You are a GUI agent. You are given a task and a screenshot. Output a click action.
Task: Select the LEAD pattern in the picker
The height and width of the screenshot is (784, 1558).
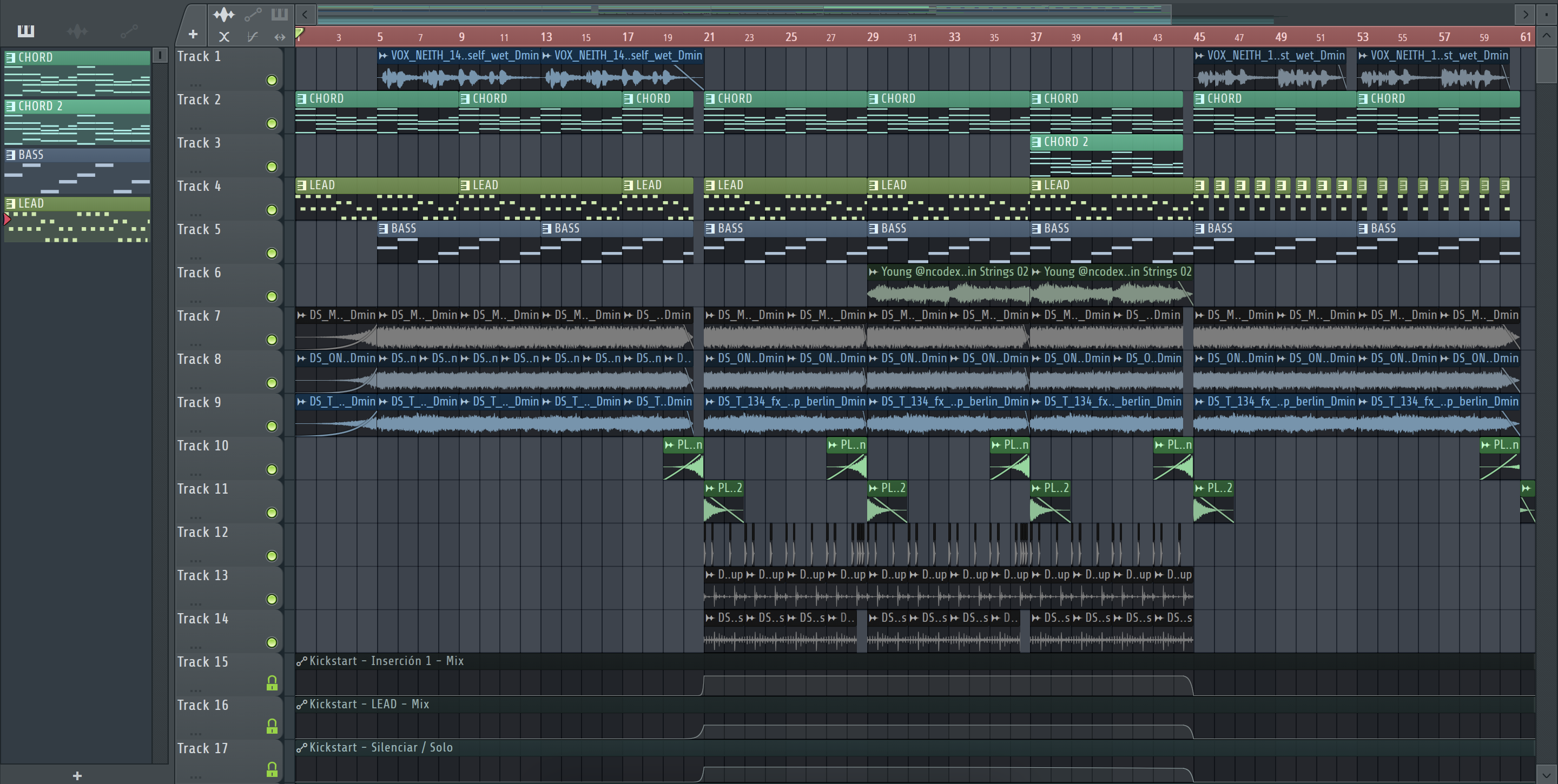coord(77,219)
